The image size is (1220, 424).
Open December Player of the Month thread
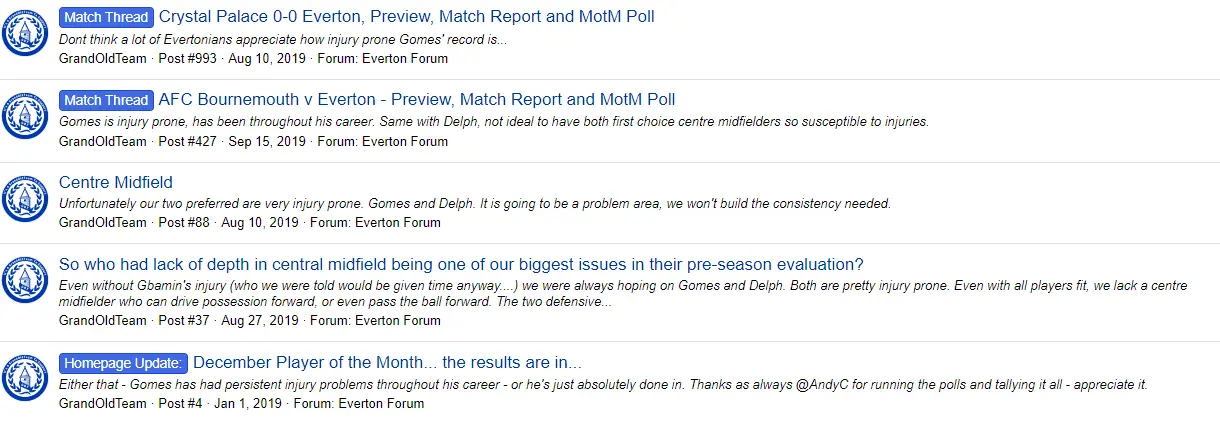pos(387,363)
